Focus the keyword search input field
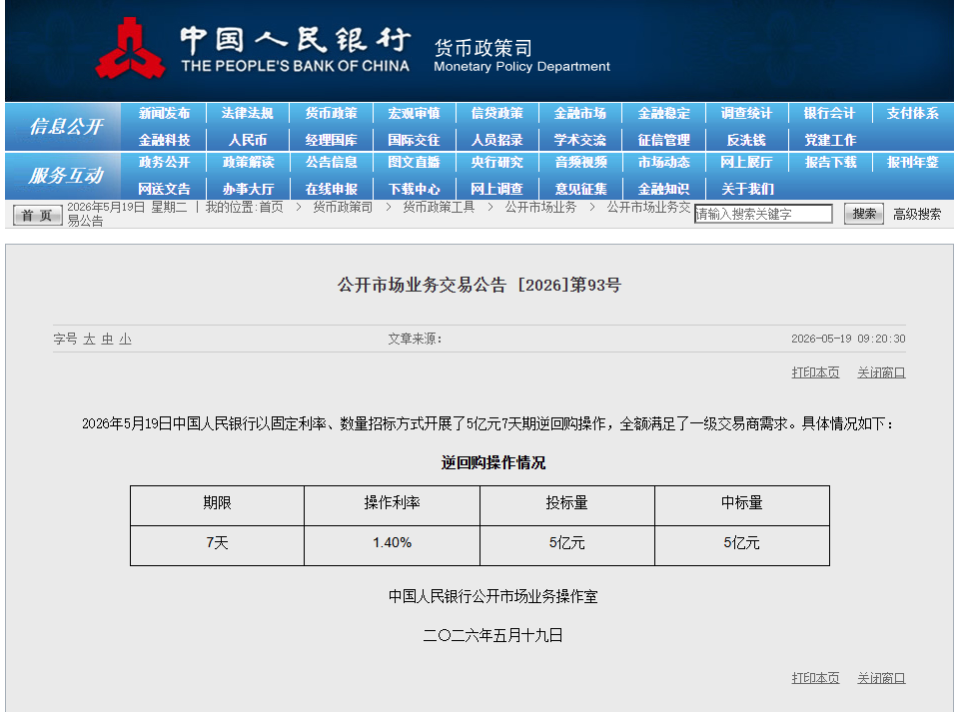Image resolution: width=960 pixels, height=712 pixels. (x=763, y=214)
